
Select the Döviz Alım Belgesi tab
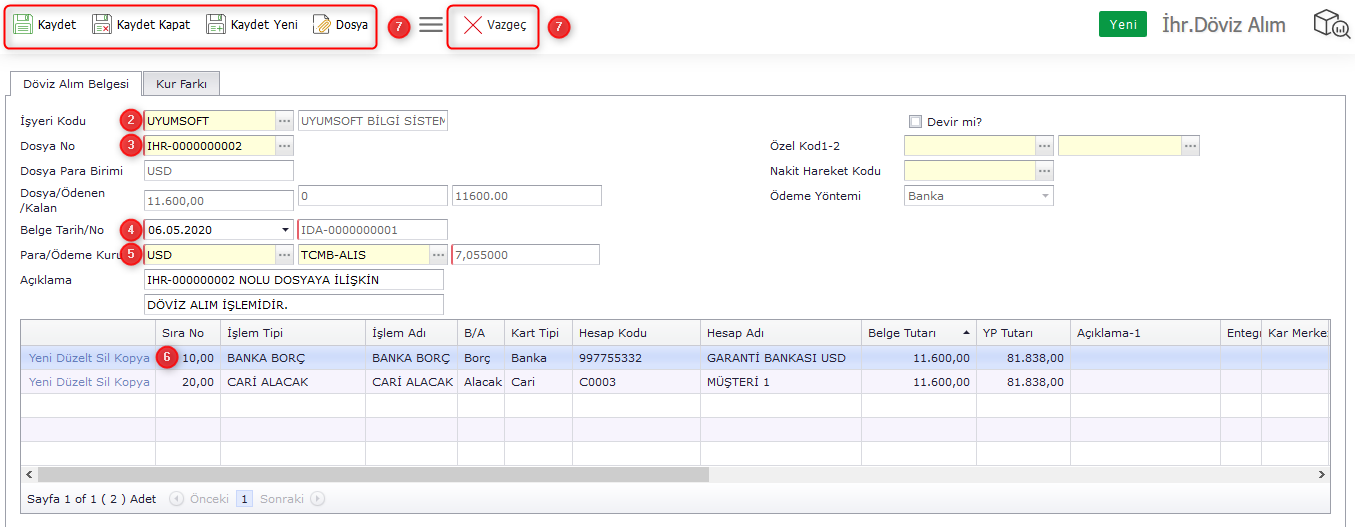[76, 84]
